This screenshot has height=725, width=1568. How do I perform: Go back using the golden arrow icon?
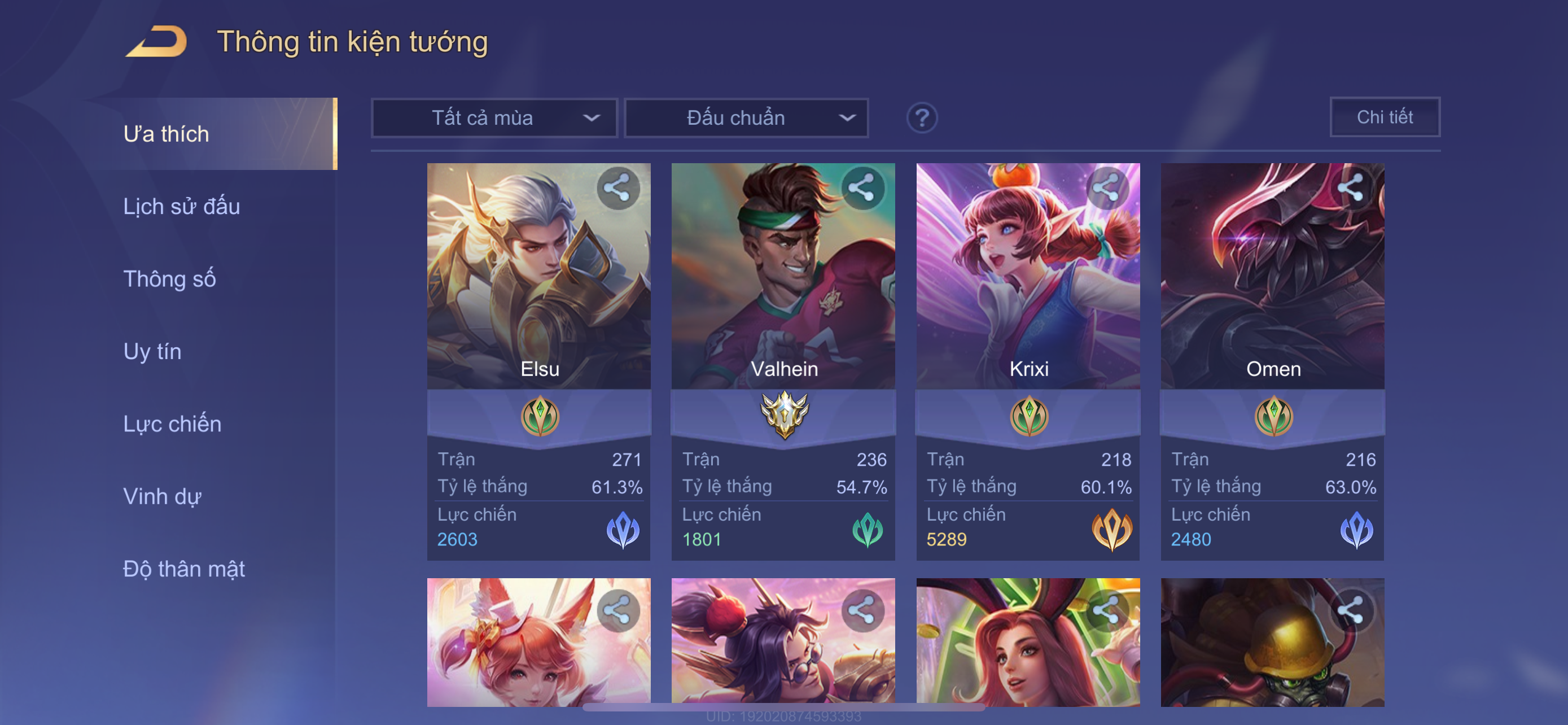156,41
